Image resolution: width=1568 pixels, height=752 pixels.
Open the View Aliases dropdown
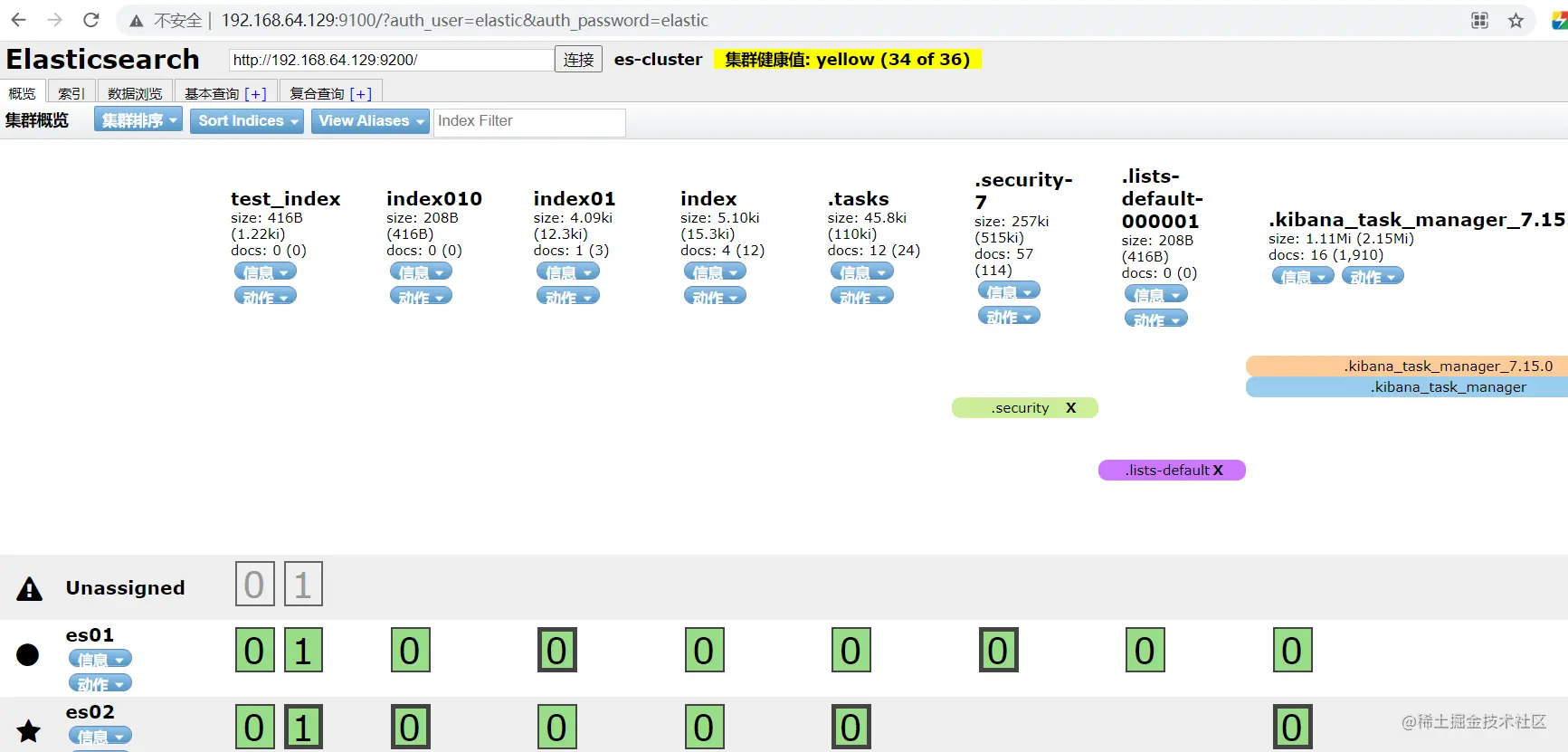tap(370, 120)
